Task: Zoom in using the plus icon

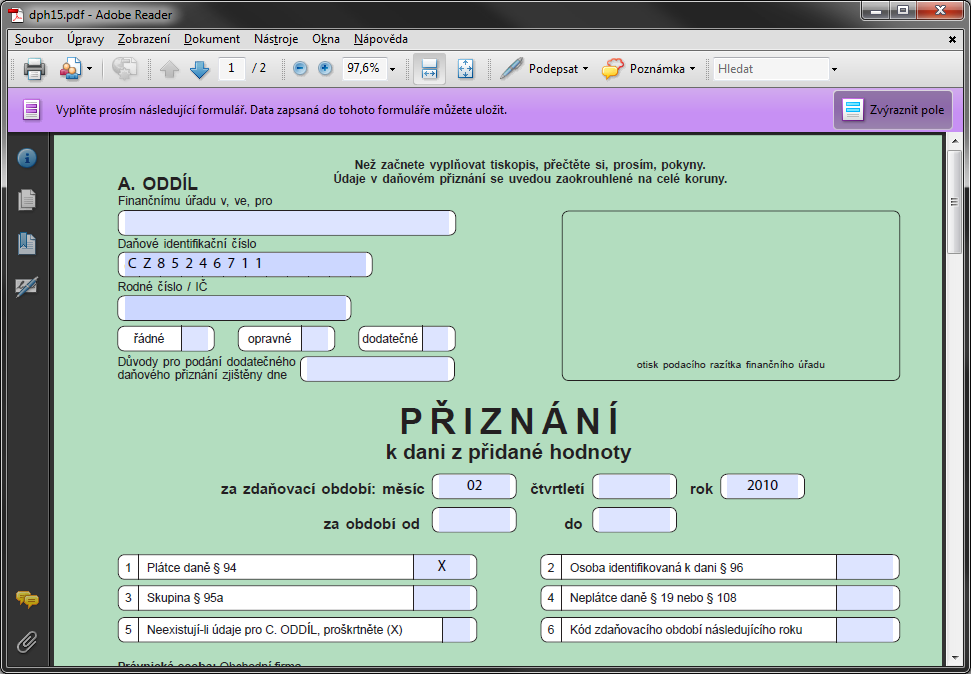Action: (325, 69)
